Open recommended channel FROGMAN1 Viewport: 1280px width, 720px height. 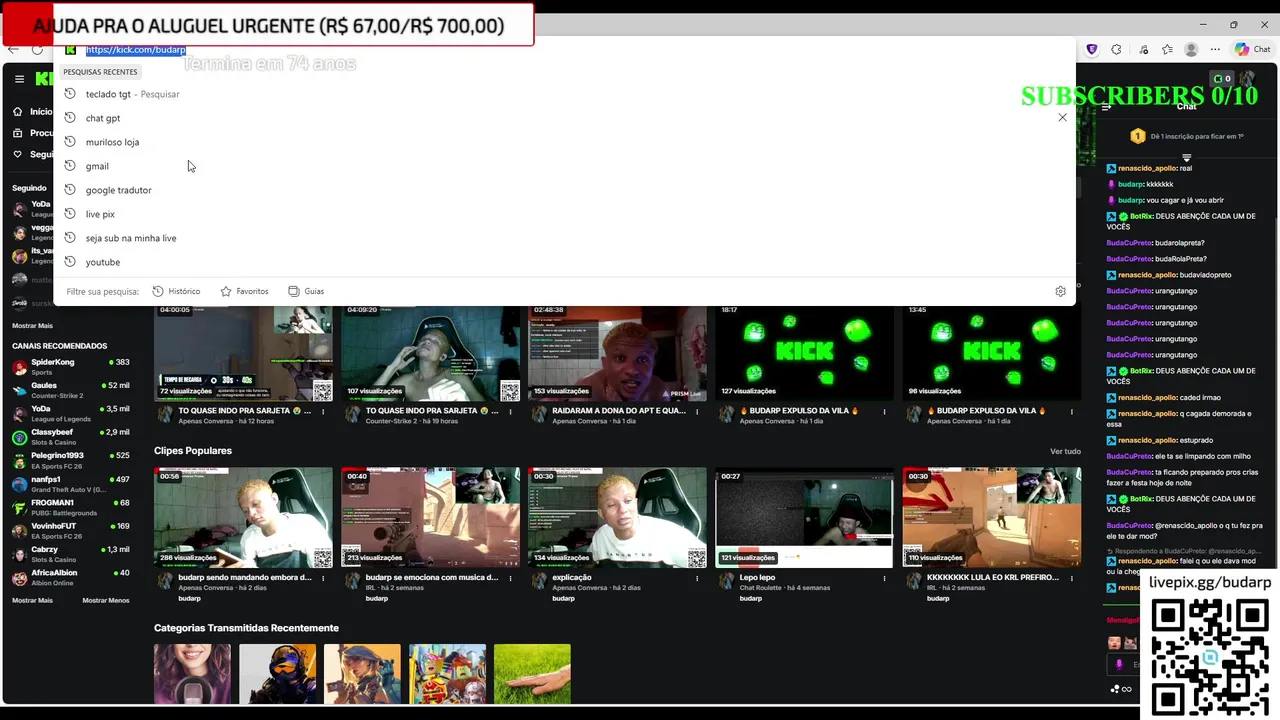click(70, 507)
